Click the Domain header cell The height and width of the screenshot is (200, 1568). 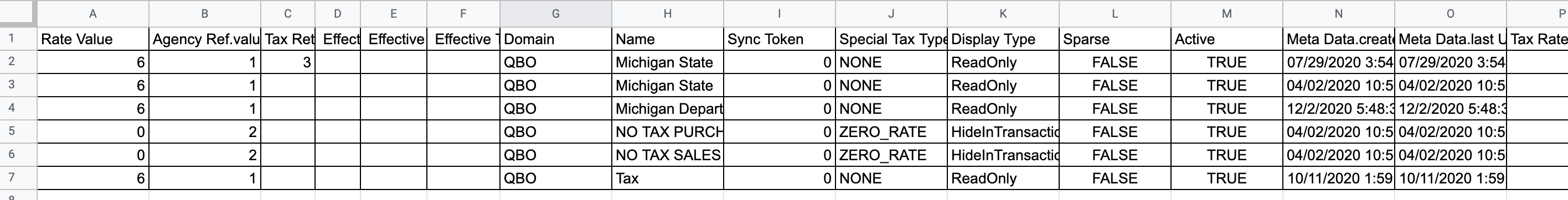[555, 40]
